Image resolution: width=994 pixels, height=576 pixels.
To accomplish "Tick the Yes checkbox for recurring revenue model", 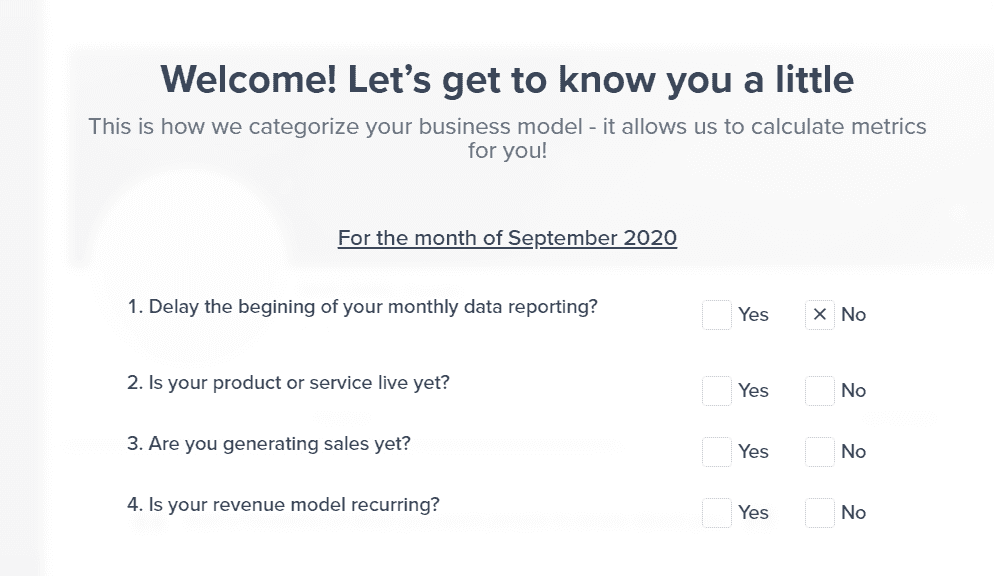I will [717, 513].
